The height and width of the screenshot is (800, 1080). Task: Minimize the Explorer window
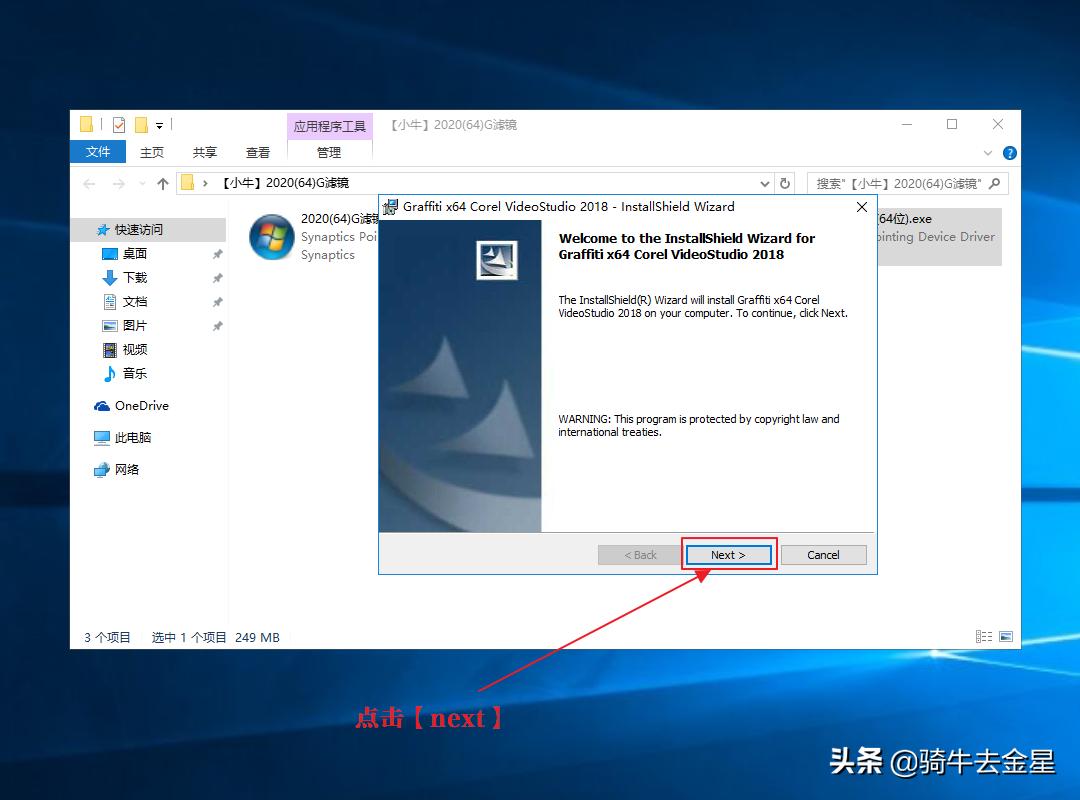[907, 124]
